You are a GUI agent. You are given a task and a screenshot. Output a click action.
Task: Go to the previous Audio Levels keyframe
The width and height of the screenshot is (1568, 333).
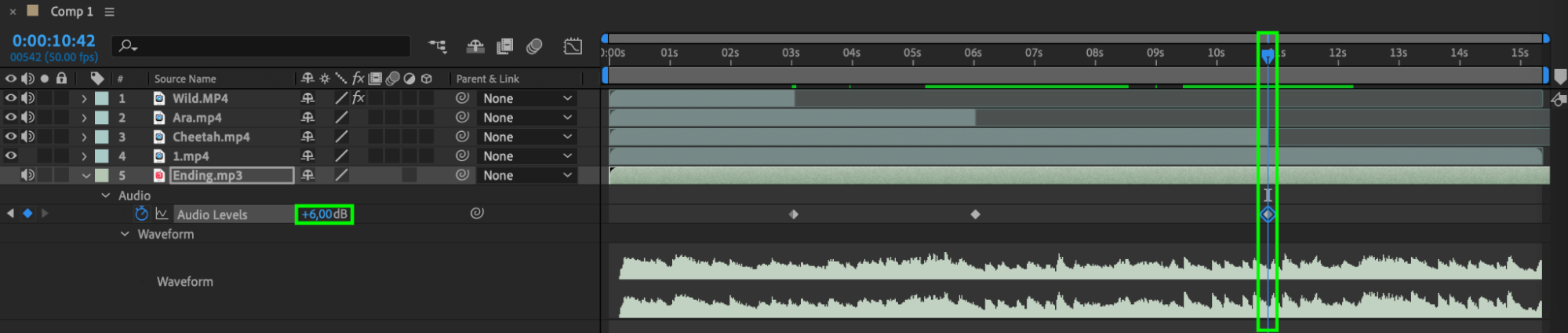[10, 214]
